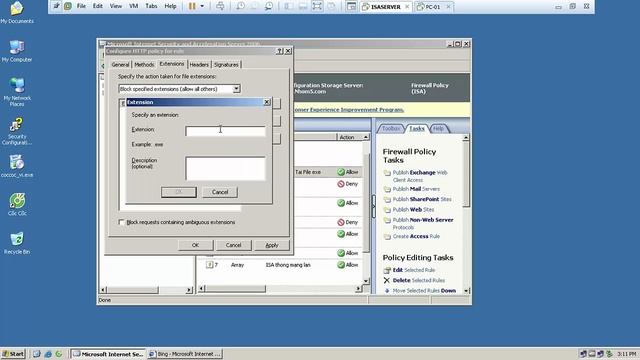
Task: Open Customer Experience Improvement Program link
Action: click(x=349, y=109)
